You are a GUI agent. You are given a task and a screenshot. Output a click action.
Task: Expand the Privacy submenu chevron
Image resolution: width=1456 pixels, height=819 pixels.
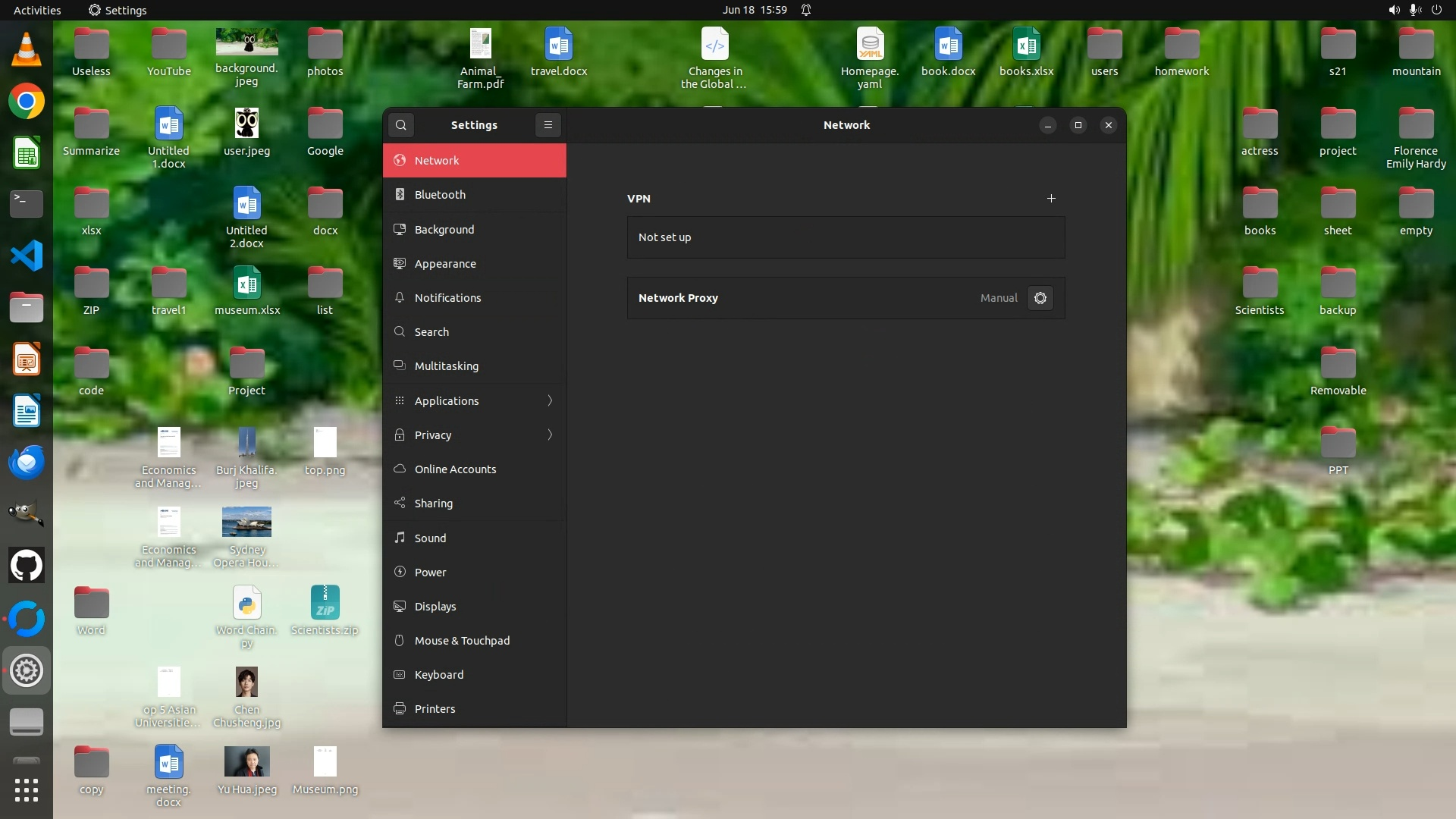coord(550,435)
